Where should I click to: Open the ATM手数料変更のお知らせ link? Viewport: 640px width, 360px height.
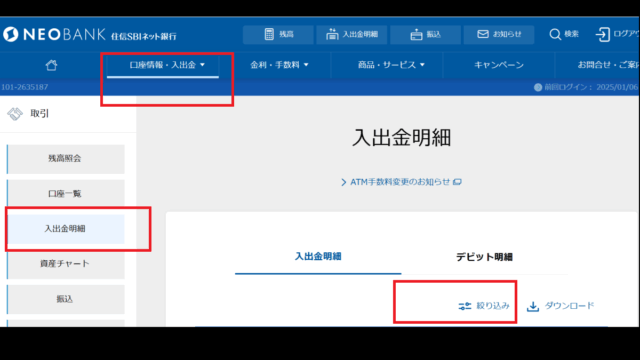[x=401, y=182]
